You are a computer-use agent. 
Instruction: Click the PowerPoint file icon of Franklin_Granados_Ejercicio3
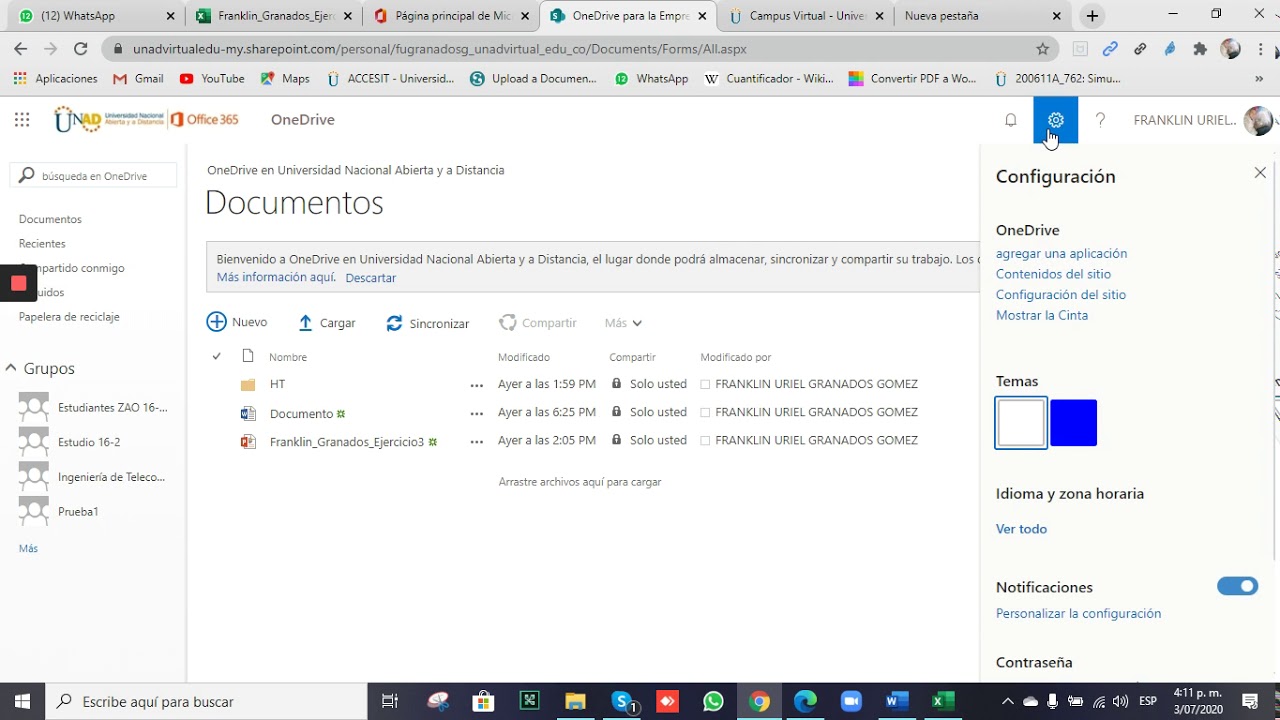click(x=248, y=441)
